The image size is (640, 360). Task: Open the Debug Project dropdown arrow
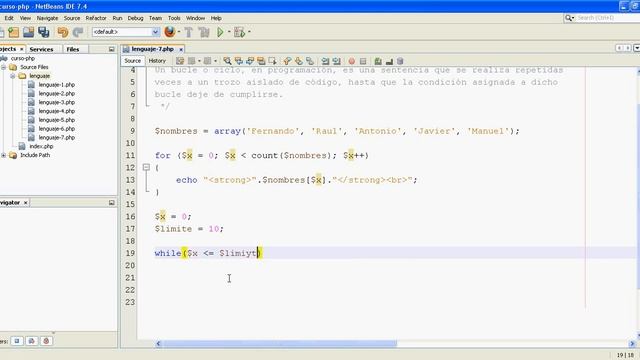249,32
